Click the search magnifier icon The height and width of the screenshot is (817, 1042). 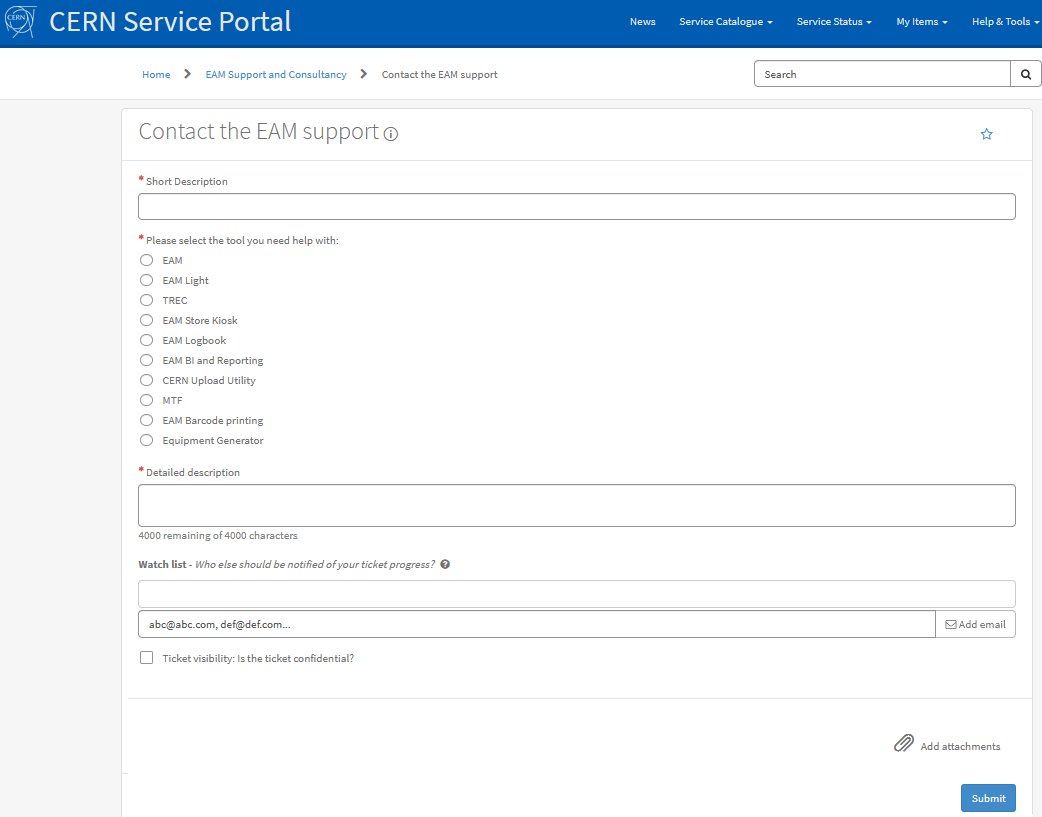[1026, 73]
